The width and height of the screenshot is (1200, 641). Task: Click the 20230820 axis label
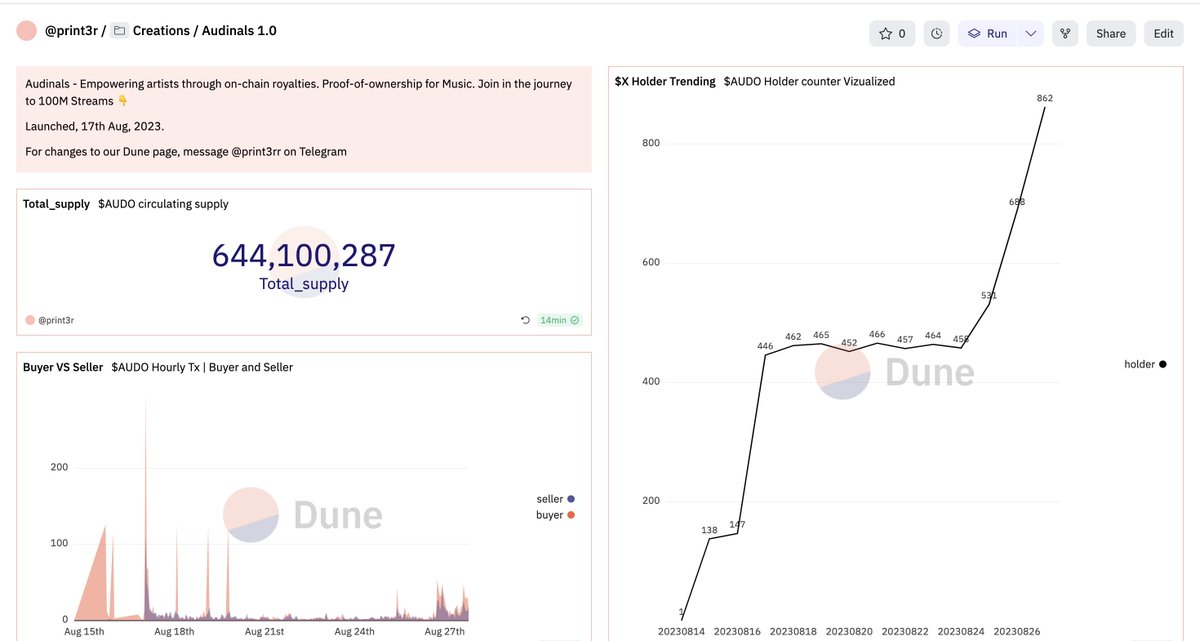850,632
